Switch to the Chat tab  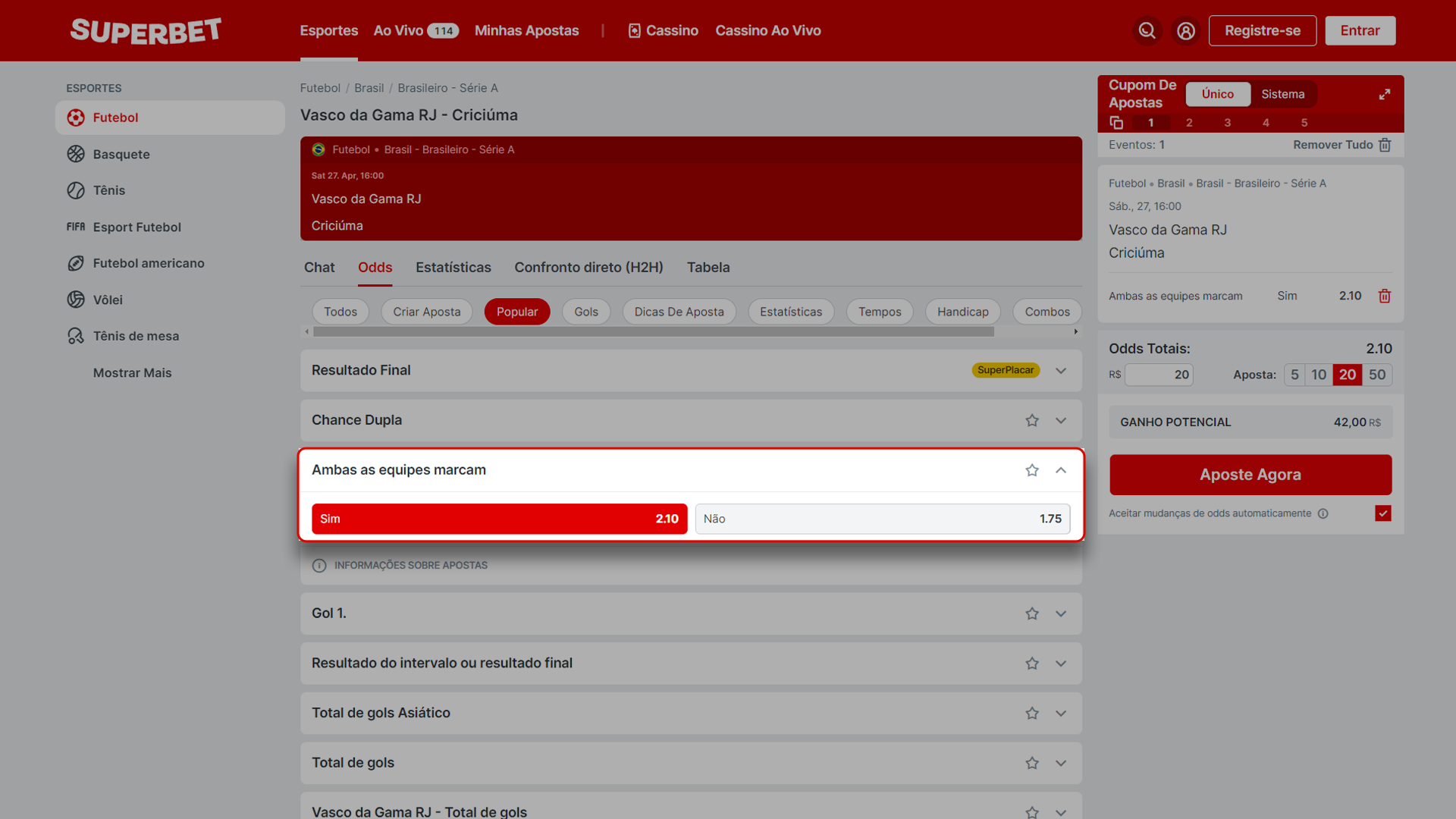(319, 267)
